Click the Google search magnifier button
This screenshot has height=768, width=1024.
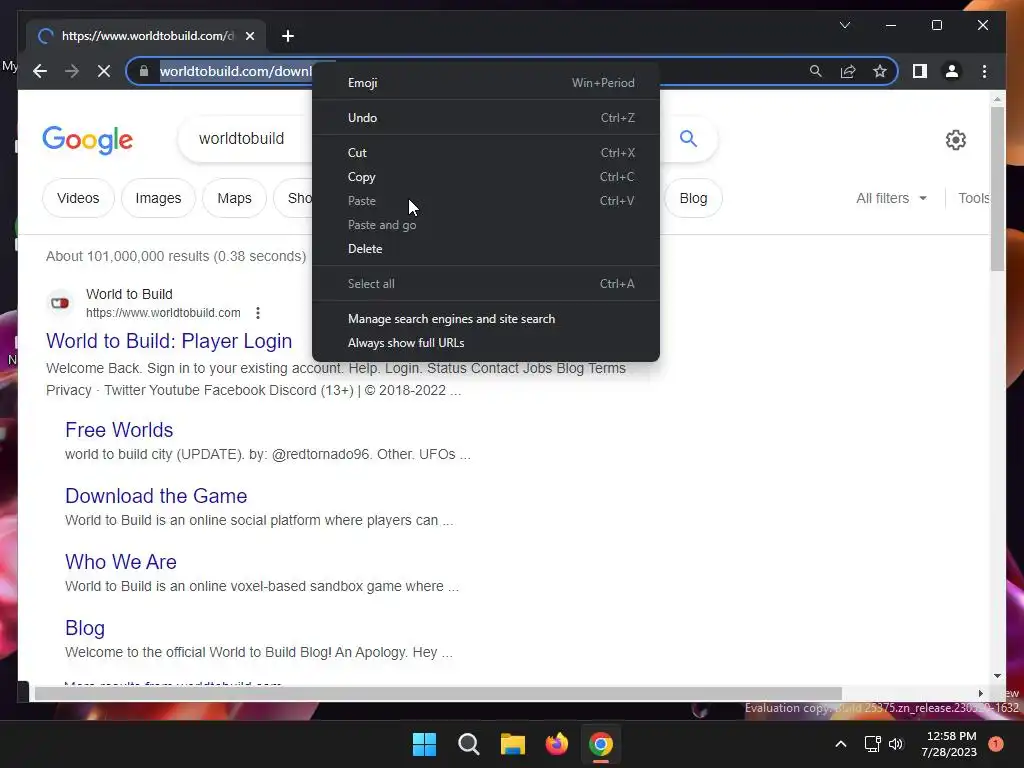[688, 138]
